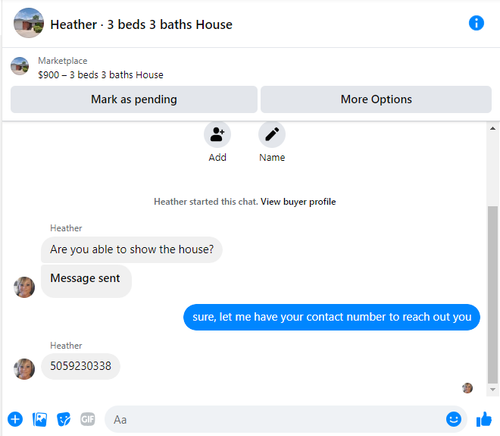This screenshot has width=500, height=436.
Task: Choose a sticker icon
Action: click(x=64, y=419)
